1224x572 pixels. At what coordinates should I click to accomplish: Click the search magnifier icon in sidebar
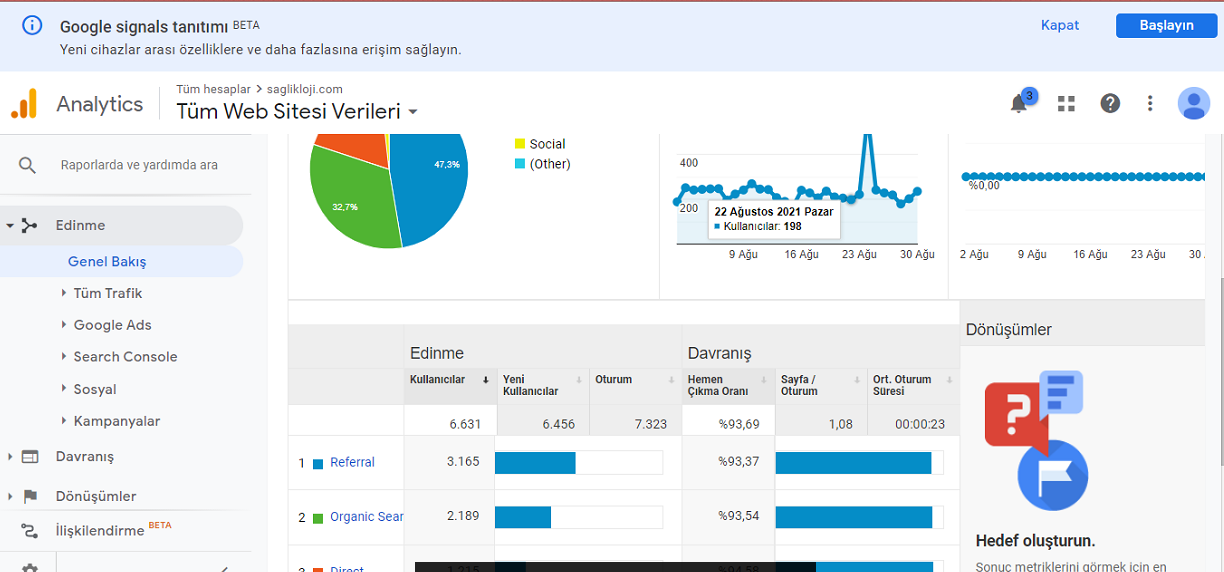(27, 165)
